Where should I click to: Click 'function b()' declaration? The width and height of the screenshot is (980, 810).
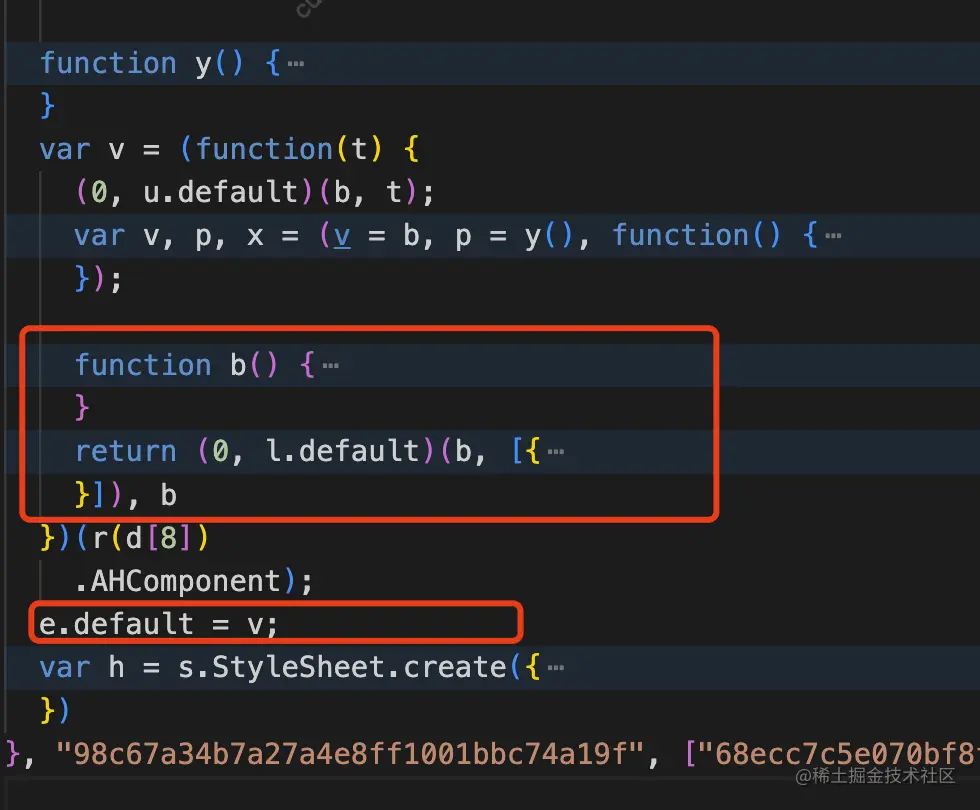coord(176,365)
